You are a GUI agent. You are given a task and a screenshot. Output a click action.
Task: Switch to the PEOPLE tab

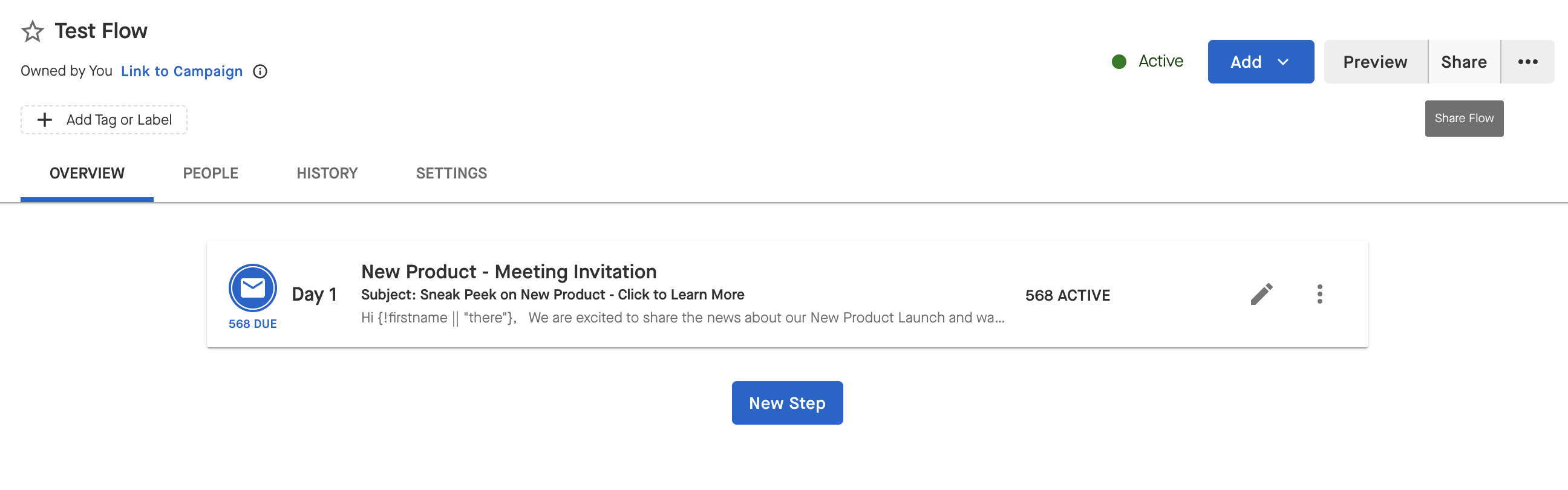[211, 174]
